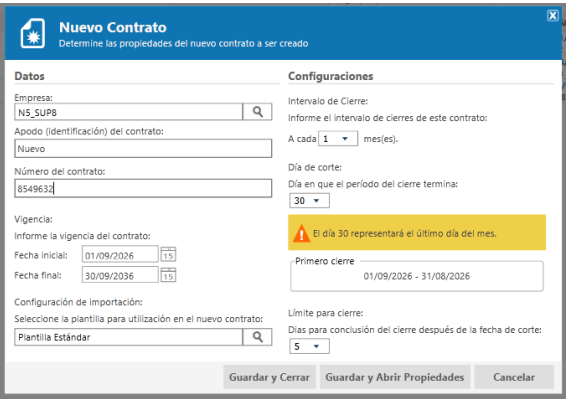Click Guardar y Cerrar button
The image size is (566, 399).
(x=270, y=377)
